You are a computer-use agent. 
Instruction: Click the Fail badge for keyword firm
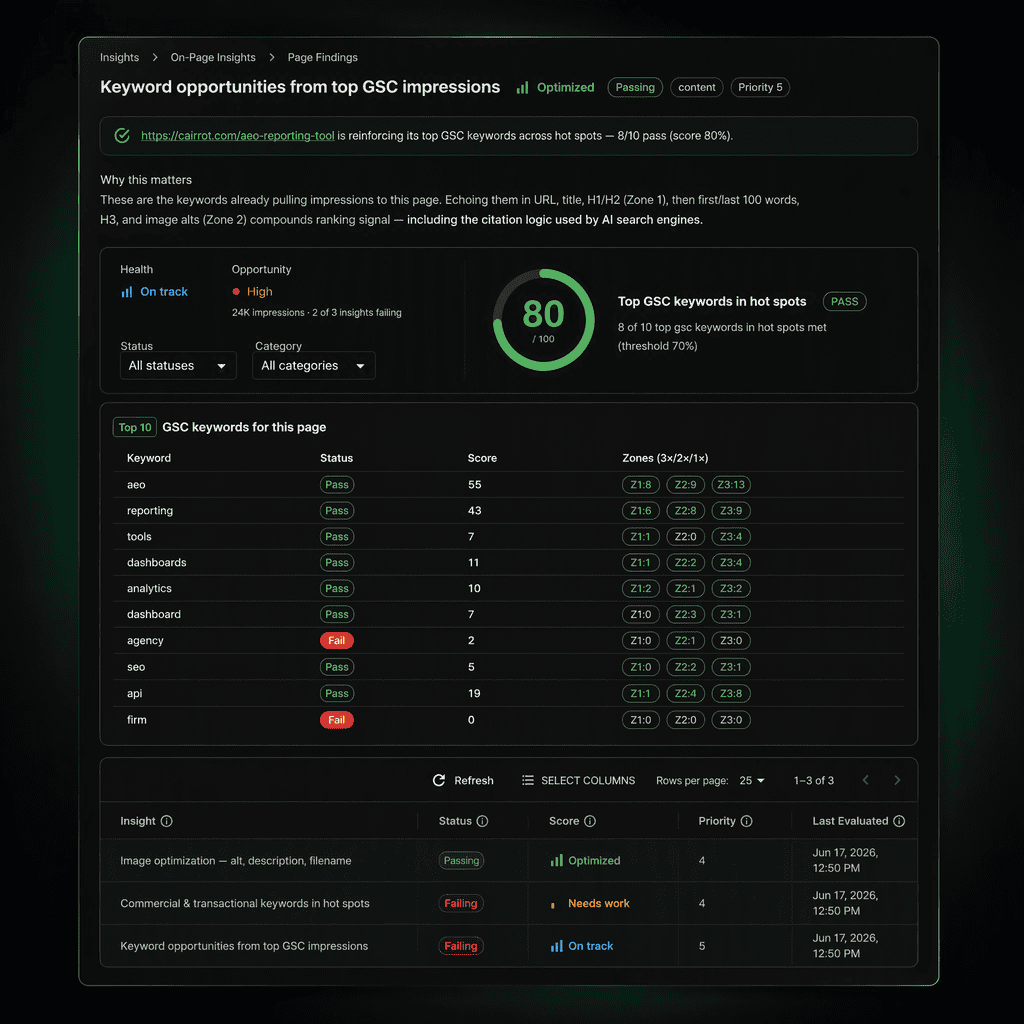click(x=337, y=720)
